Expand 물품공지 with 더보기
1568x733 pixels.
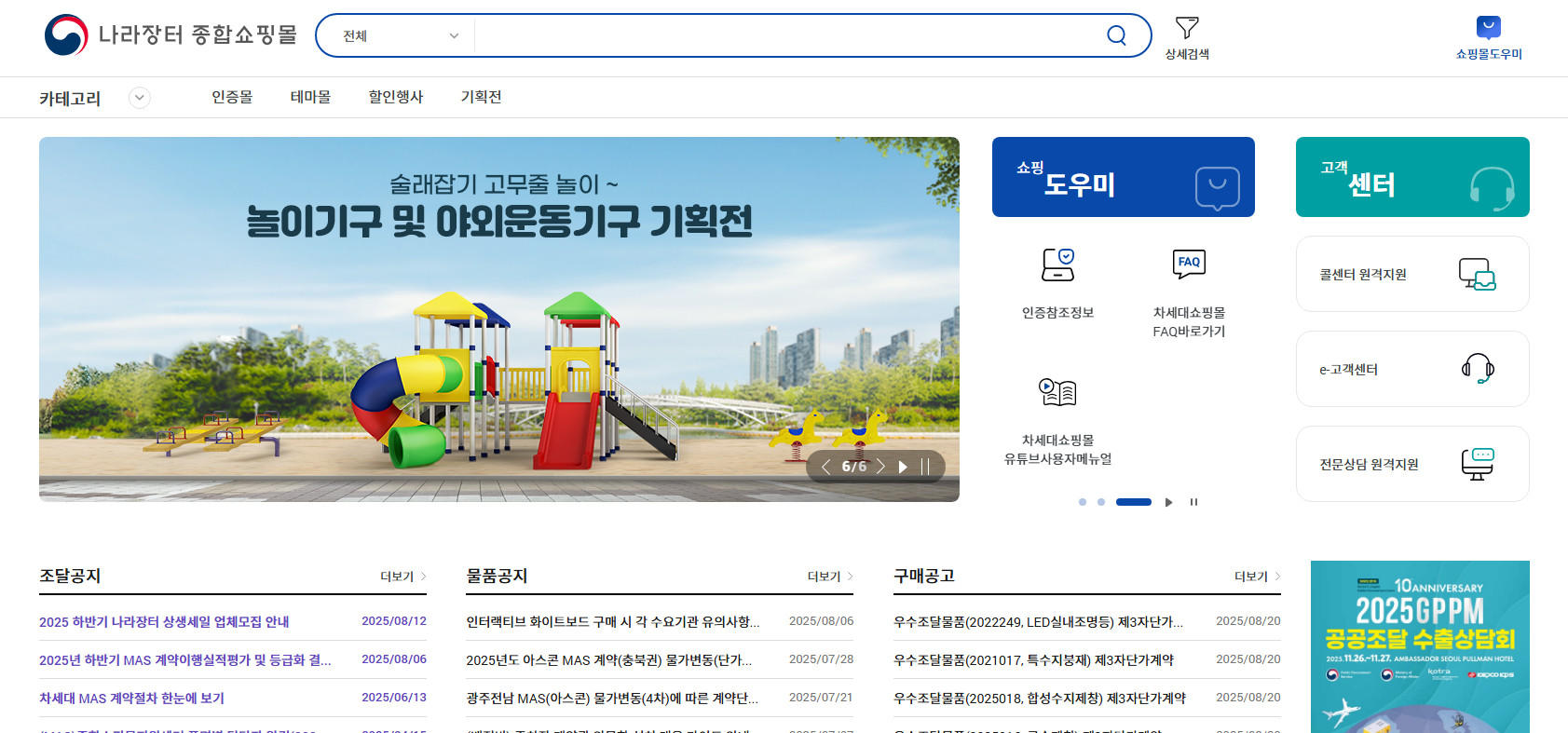click(830, 577)
